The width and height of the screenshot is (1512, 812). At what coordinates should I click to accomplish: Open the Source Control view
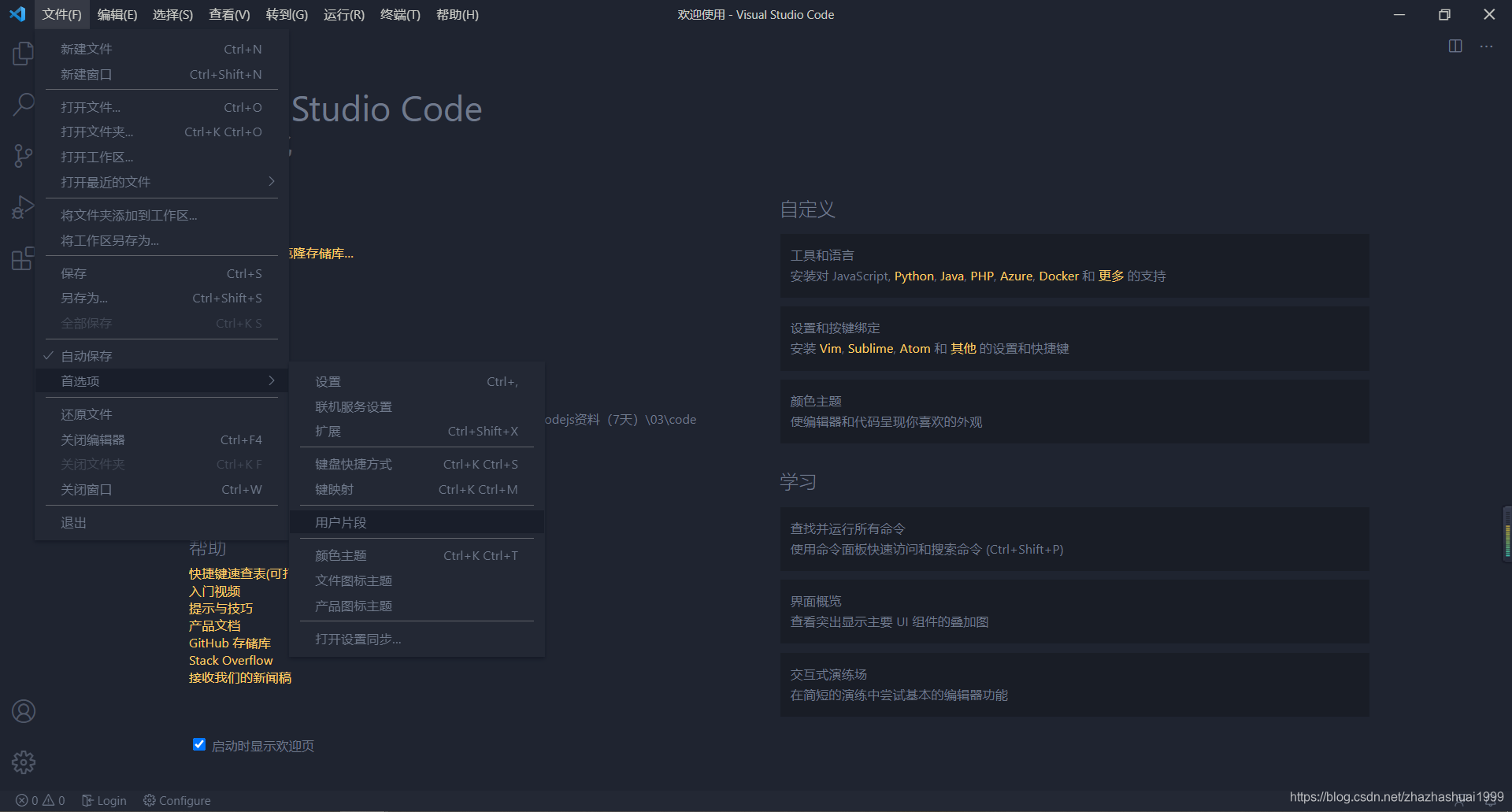(x=23, y=155)
